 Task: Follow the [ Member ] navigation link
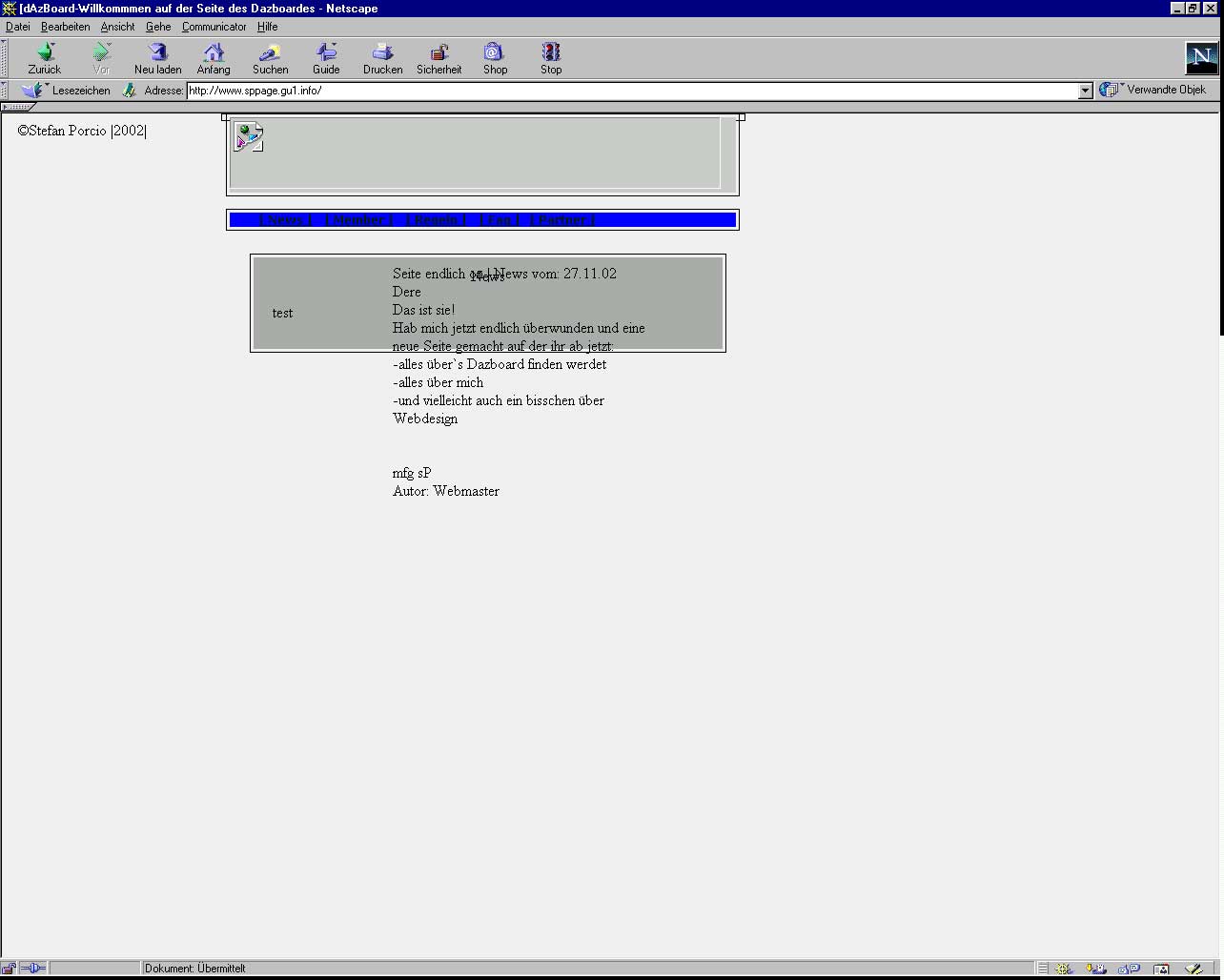tap(358, 220)
